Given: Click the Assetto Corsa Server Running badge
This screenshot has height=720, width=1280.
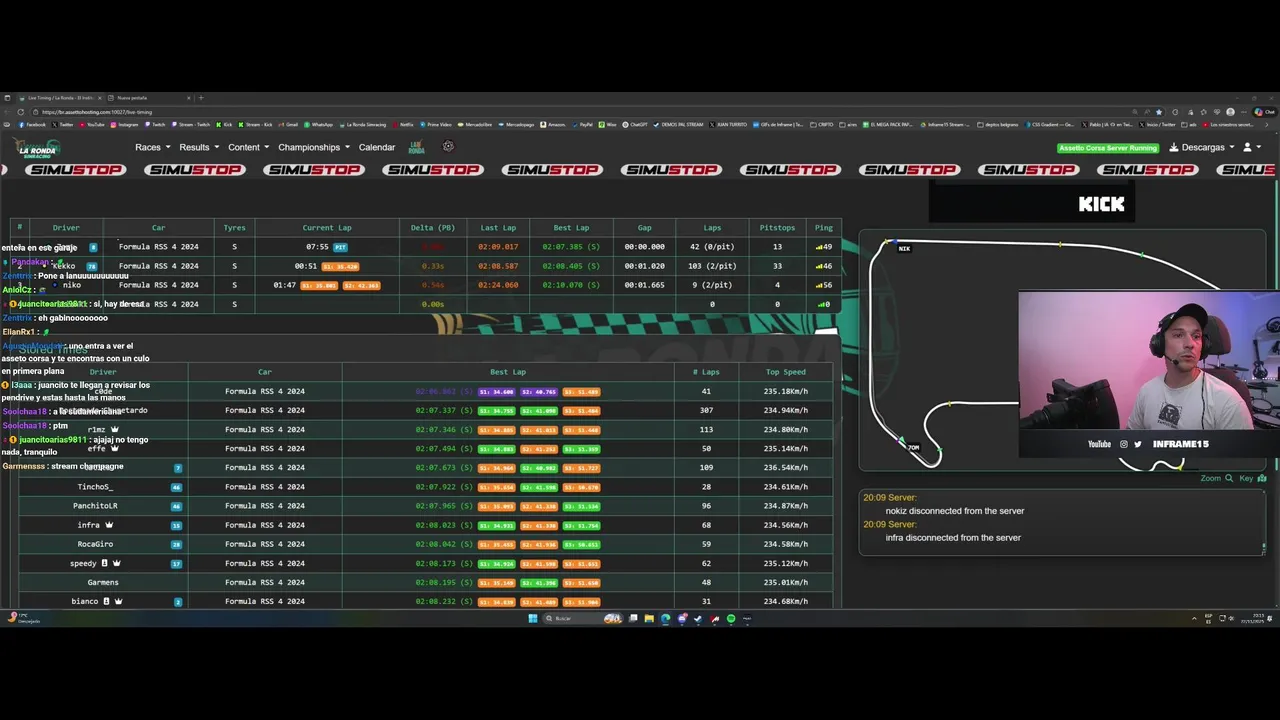Looking at the screenshot, I should click(1108, 148).
